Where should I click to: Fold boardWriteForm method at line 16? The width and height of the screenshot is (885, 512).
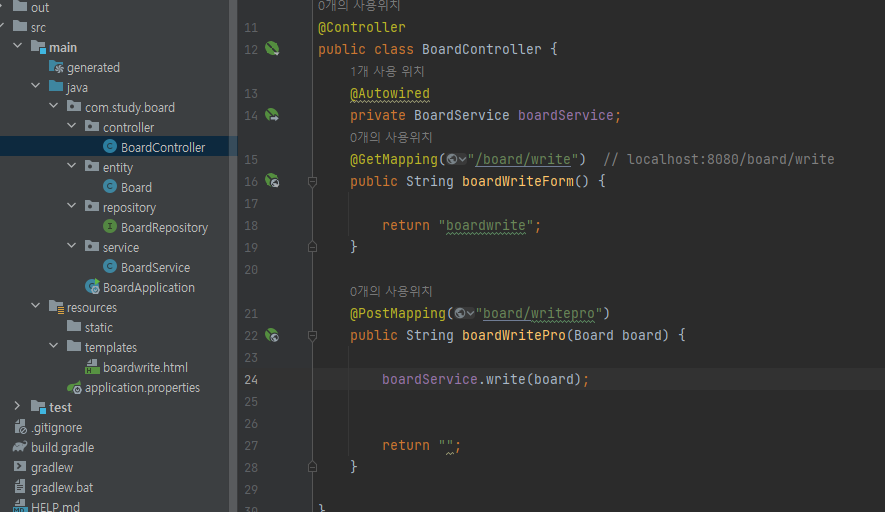312,182
